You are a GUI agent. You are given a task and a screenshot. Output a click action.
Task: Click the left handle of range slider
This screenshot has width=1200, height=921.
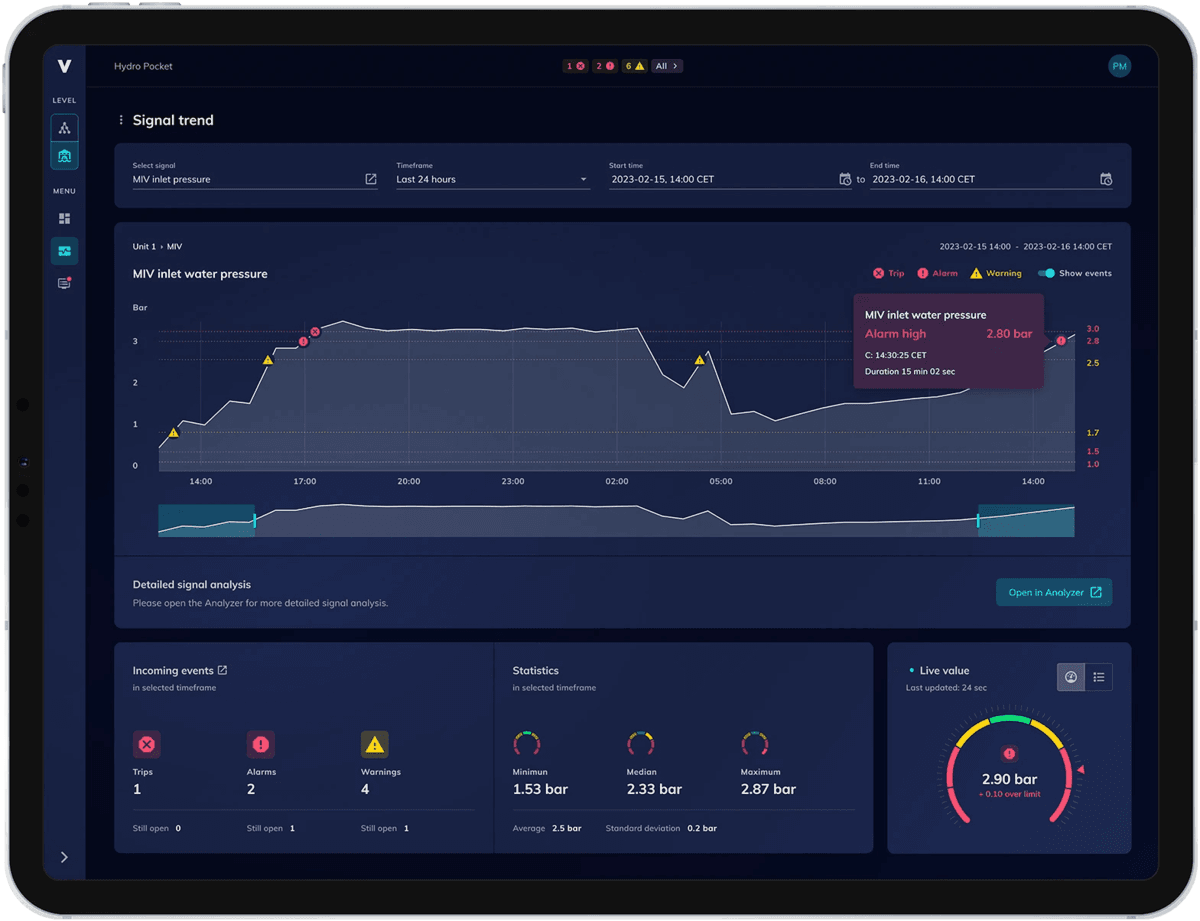255,521
